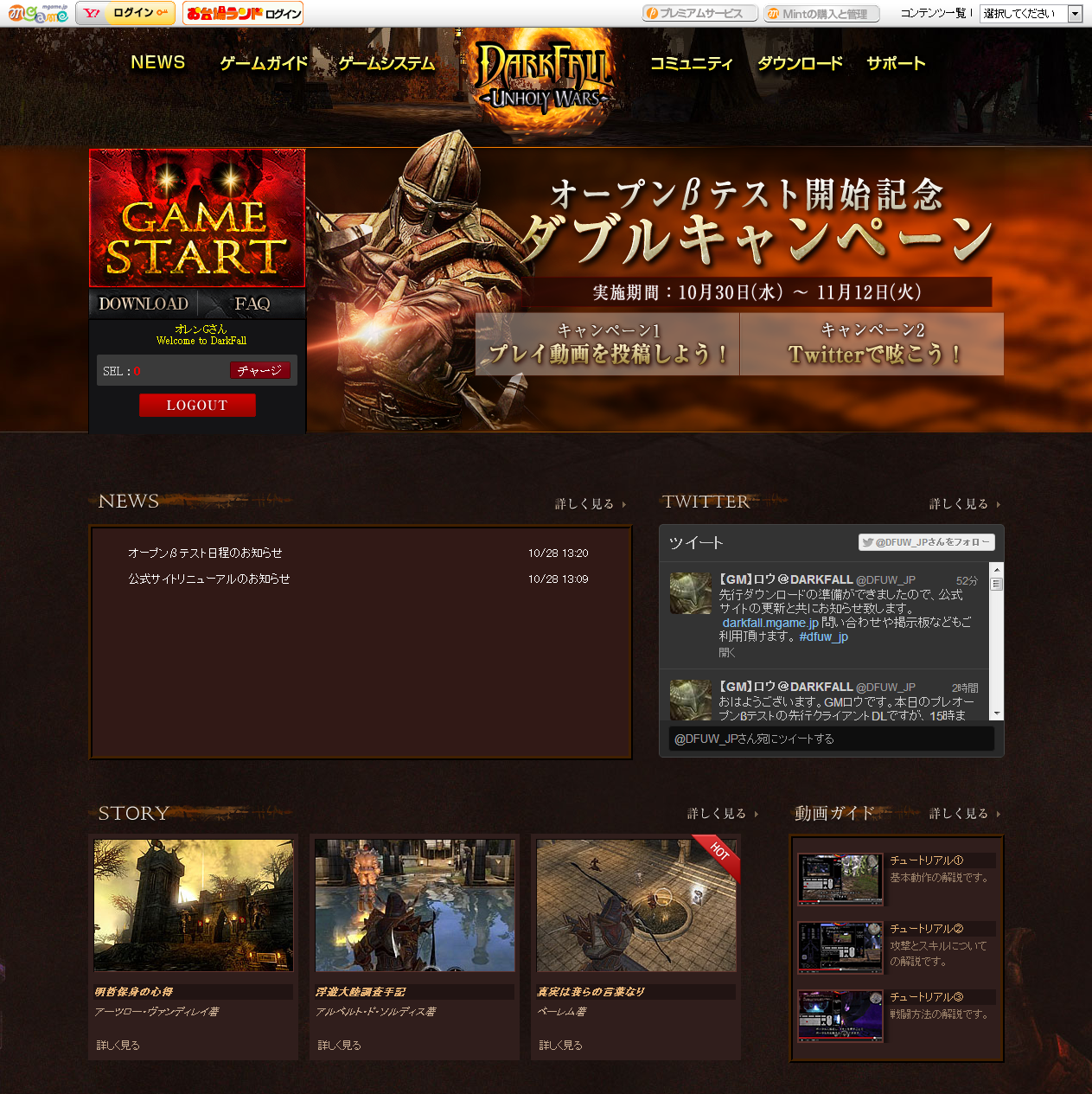Open darkfall.mgame.jp link in tweet
The image size is (1092, 1094).
(x=770, y=623)
